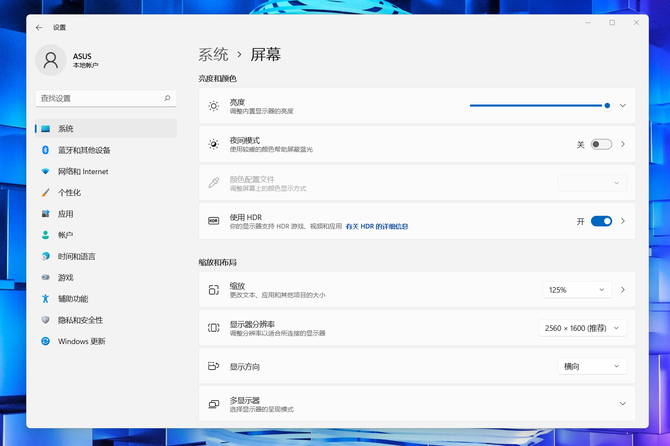Click the back arrow in the title bar
The width and height of the screenshot is (670, 446).
coord(39,28)
